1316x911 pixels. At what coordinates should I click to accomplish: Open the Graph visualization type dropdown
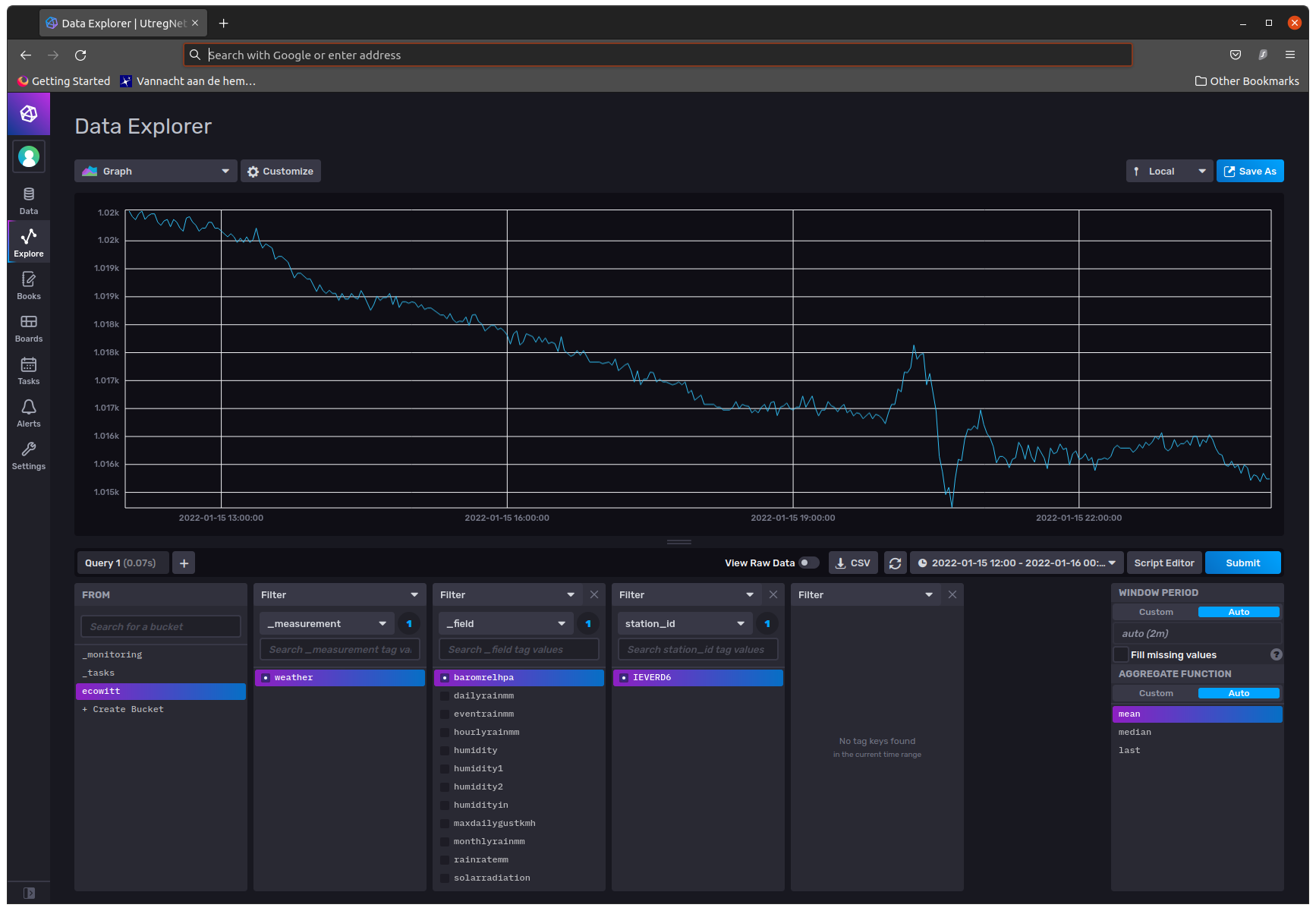(156, 172)
